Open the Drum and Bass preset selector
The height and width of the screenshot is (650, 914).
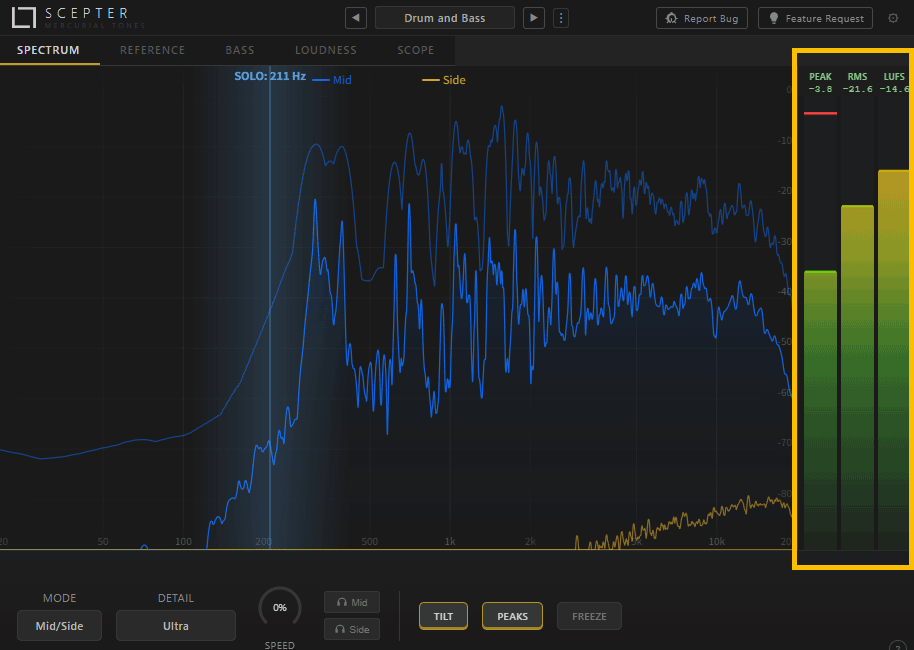[445, 18]
